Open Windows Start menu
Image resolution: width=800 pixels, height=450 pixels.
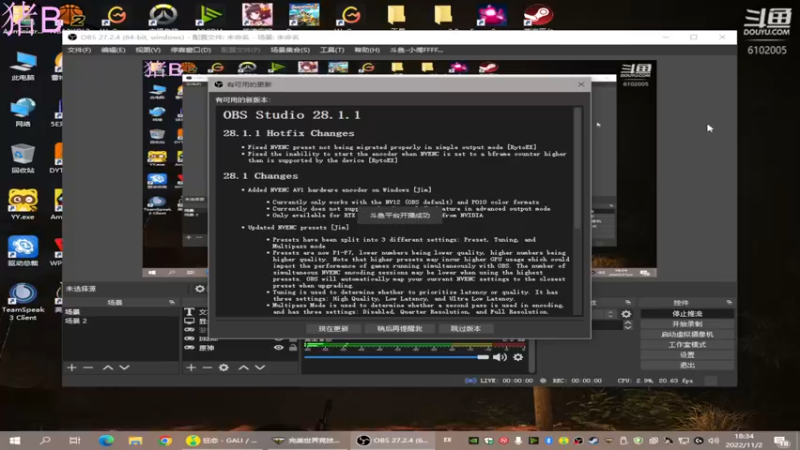click(x=15, y=440)
